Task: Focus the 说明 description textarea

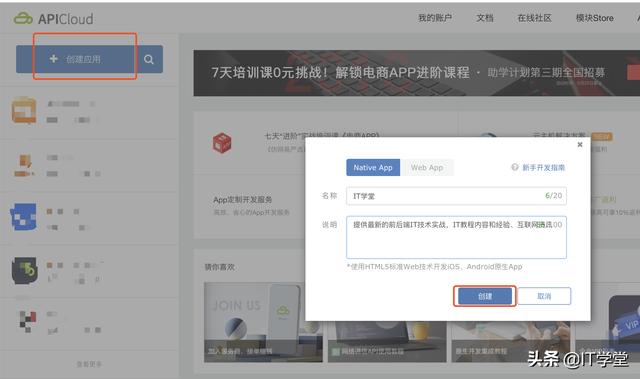Action: pos(456,237)
